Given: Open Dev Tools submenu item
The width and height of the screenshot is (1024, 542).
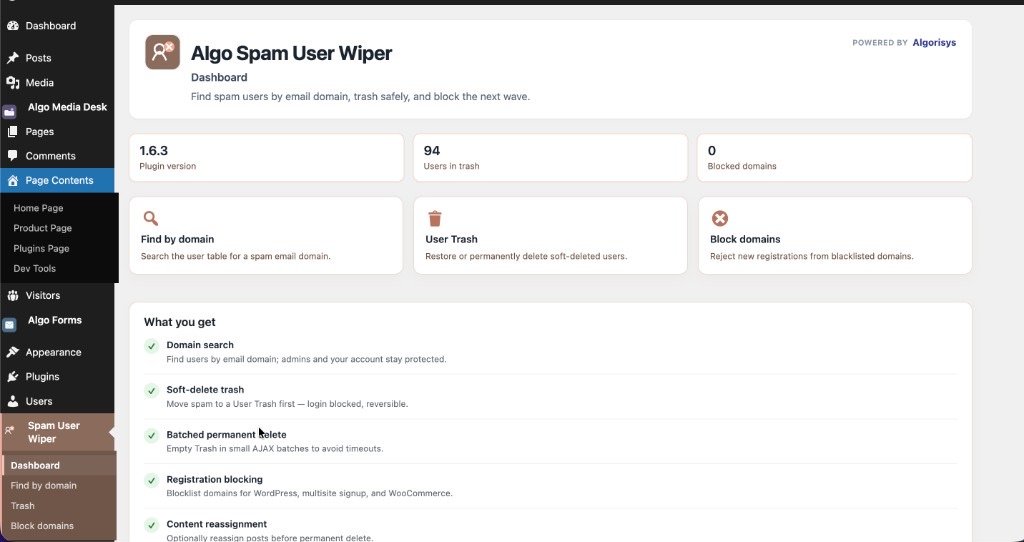Looking at the screenshot, I should pyautogui.click(x=35, y=269).
